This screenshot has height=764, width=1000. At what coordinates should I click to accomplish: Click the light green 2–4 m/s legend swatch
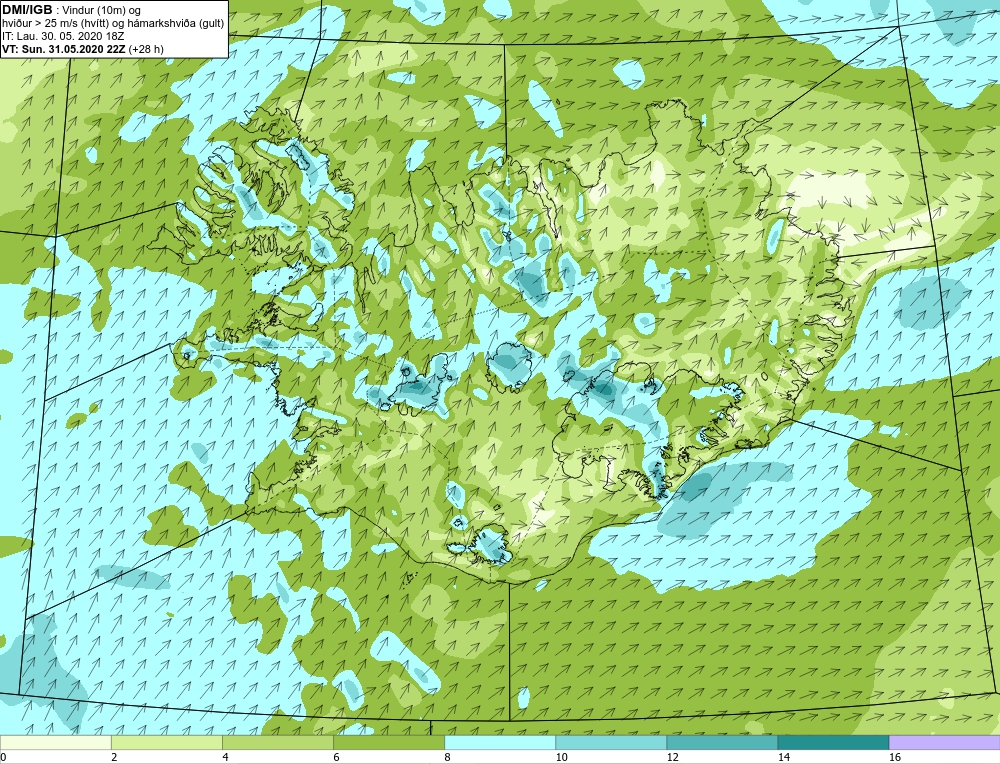coord(166,742)
